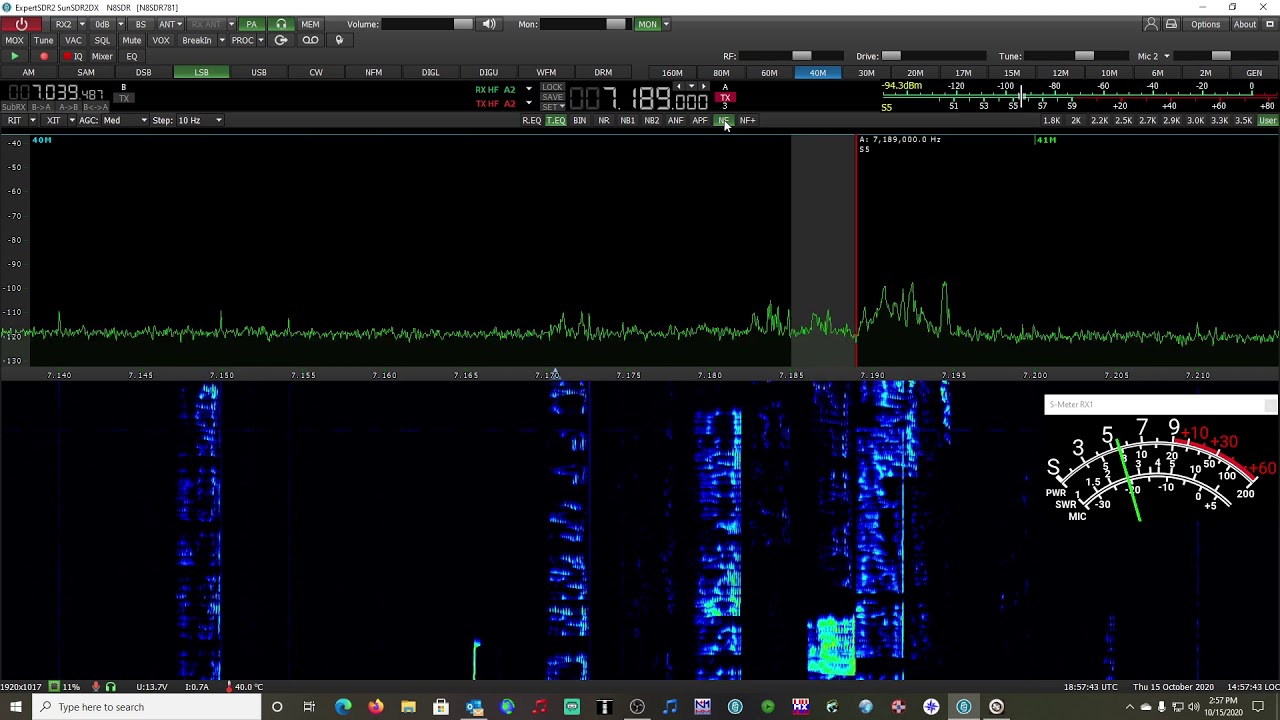Toggle frequency LOCK

tap(552, 87)
